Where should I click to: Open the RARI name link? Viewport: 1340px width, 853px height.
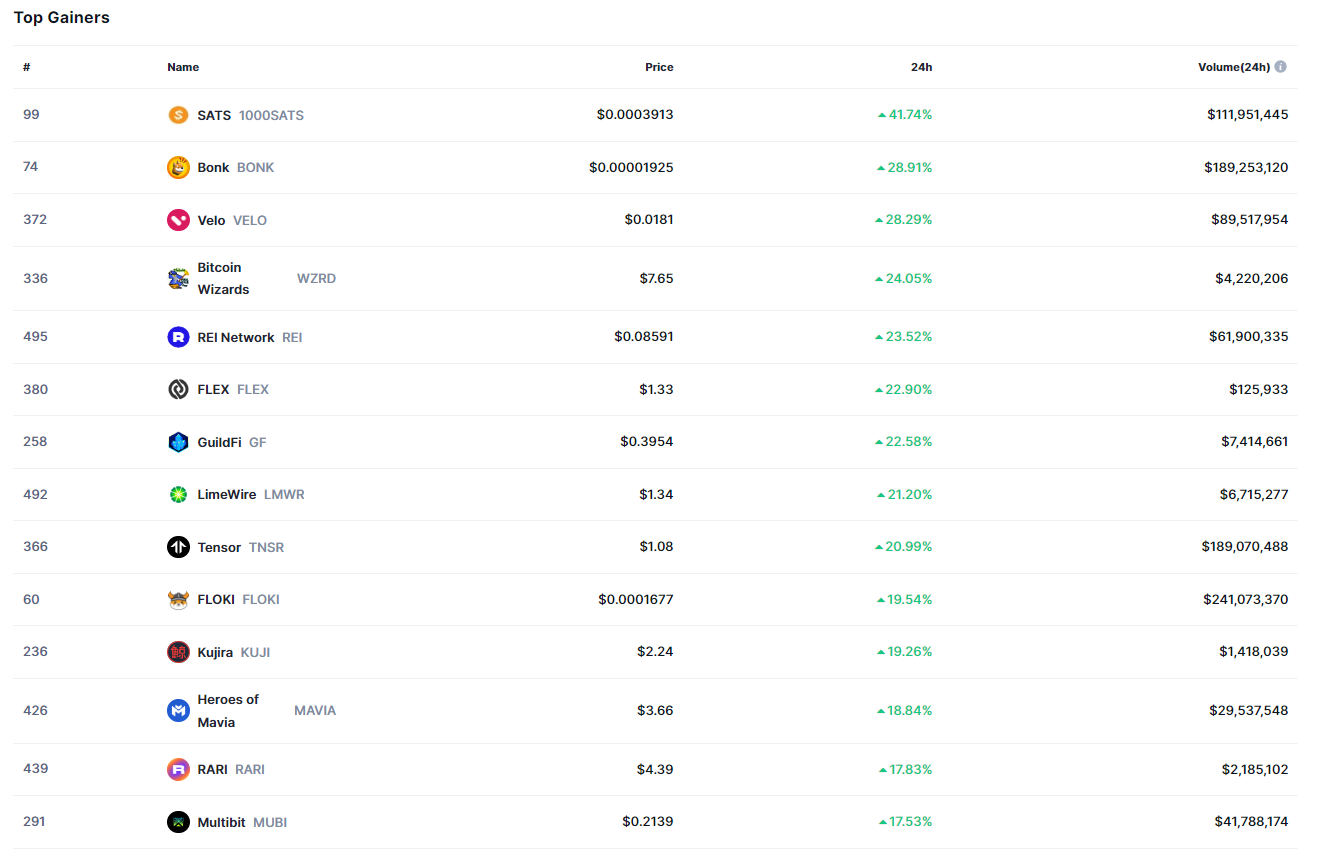point(212,769)
